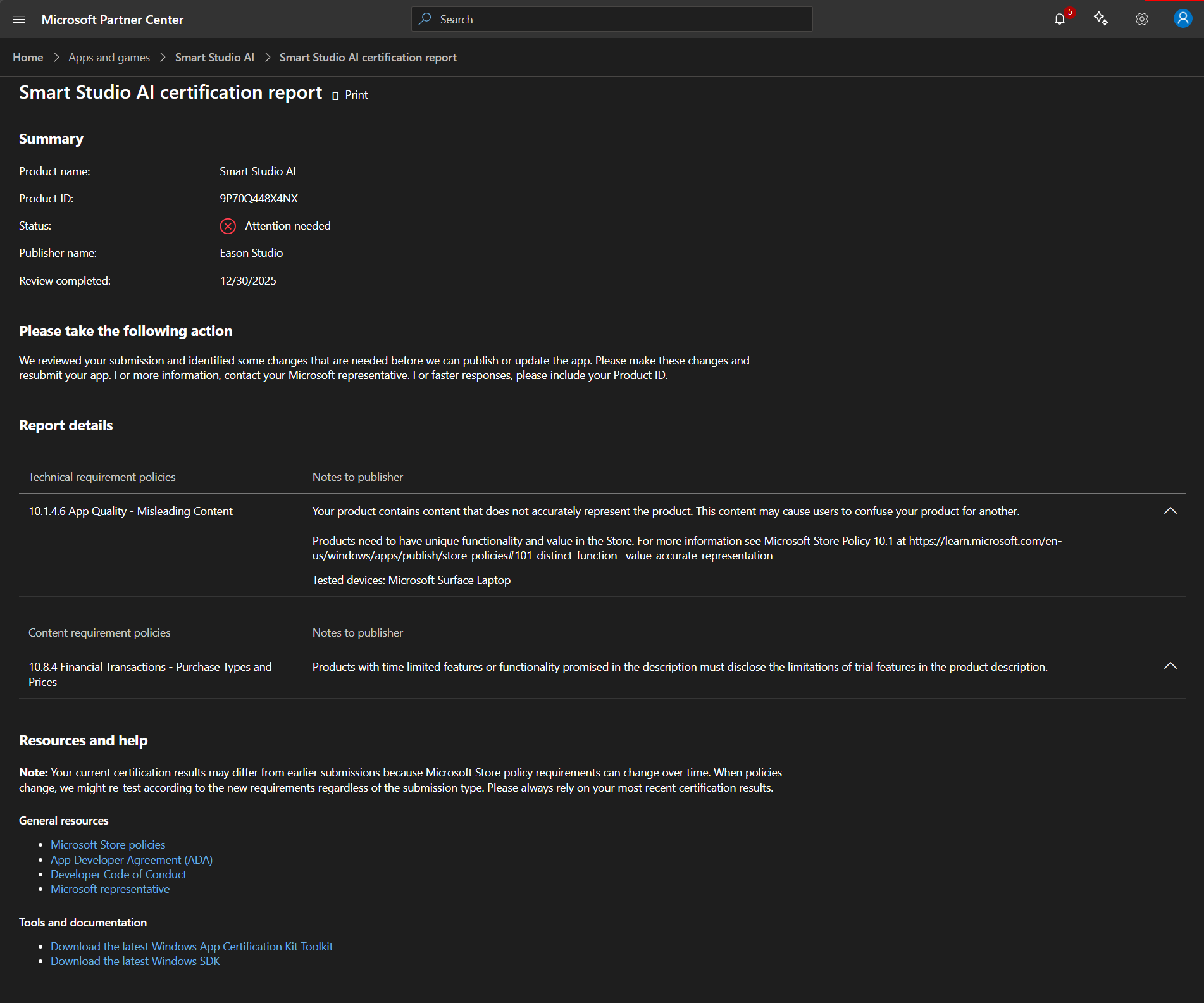
Task: Click the Report details heading
Action: point(66,425)
